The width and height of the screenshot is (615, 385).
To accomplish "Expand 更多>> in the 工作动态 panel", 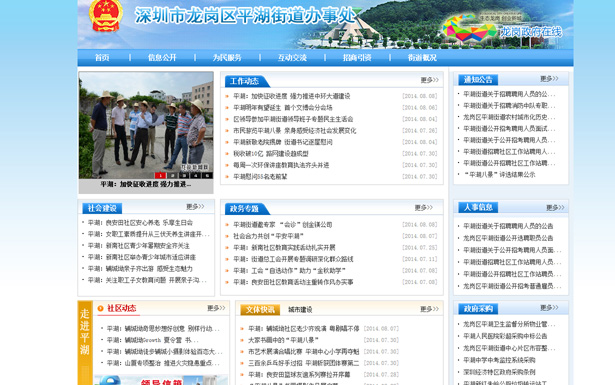I will pyautogui.click(x=429, y=80).
